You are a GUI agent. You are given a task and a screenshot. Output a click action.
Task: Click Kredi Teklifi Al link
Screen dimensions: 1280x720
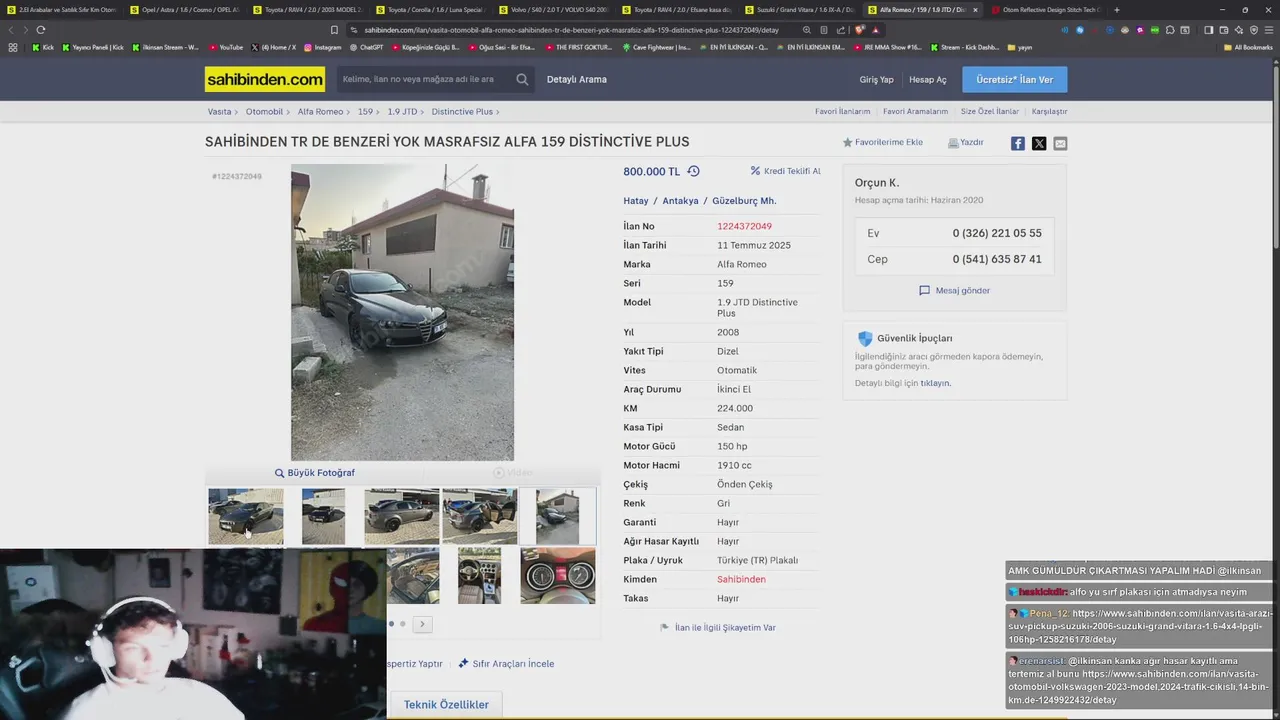pyautogui.click(x=785, y=171)
